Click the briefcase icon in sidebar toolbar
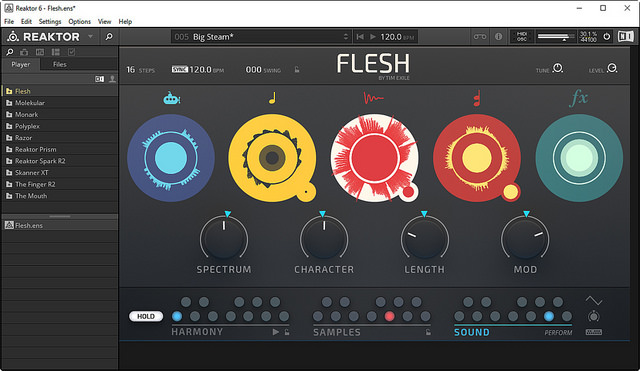This screenshot has width=640, height=371. point(24,52)
